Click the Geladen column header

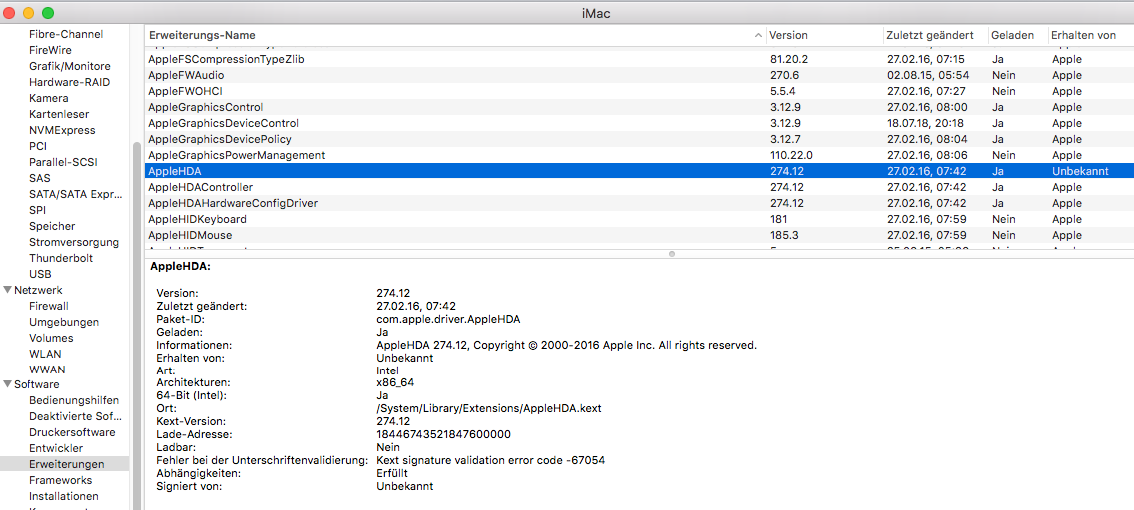coord(1012,35)
